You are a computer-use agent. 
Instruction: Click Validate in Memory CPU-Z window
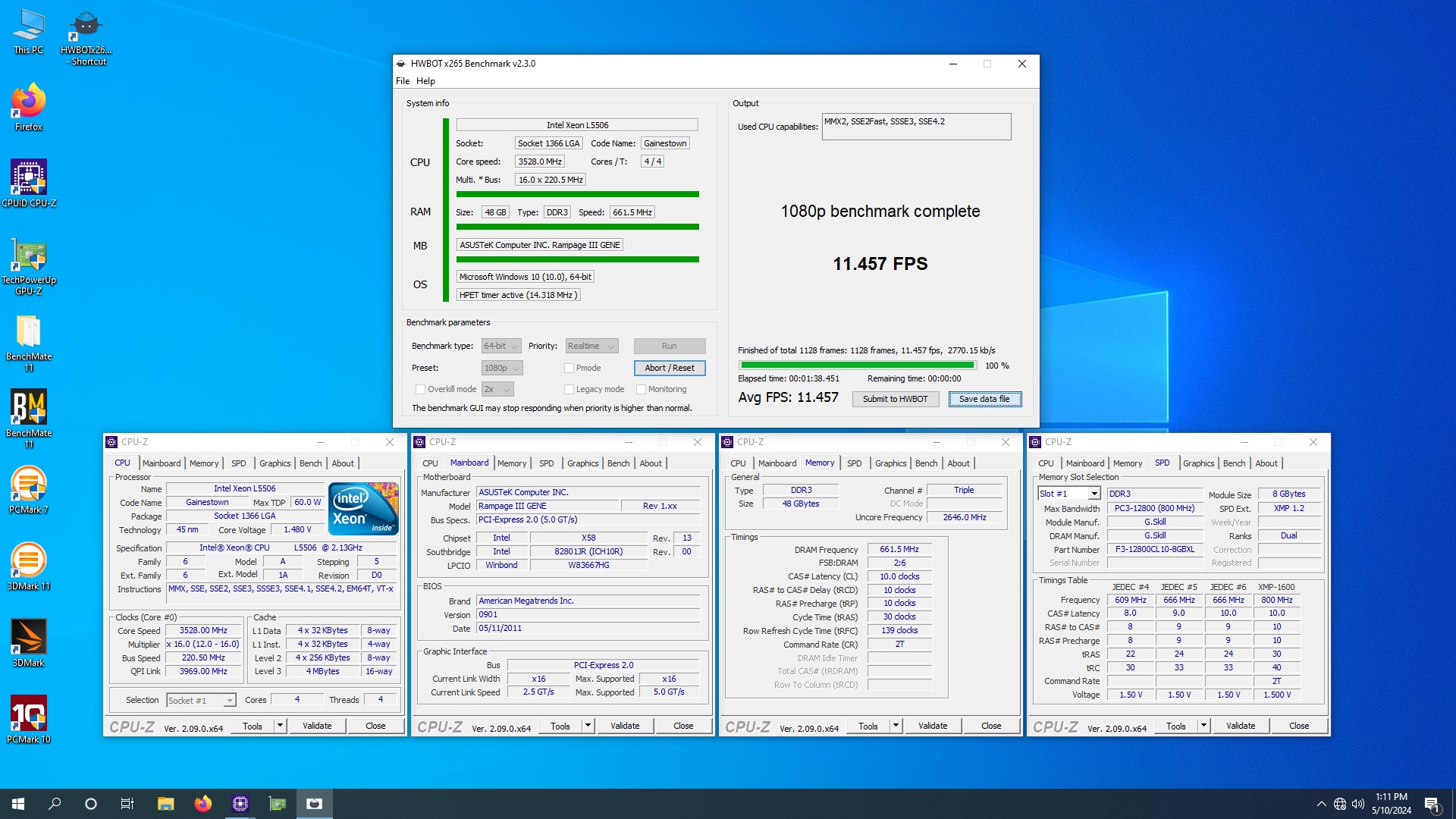(933, 726)
